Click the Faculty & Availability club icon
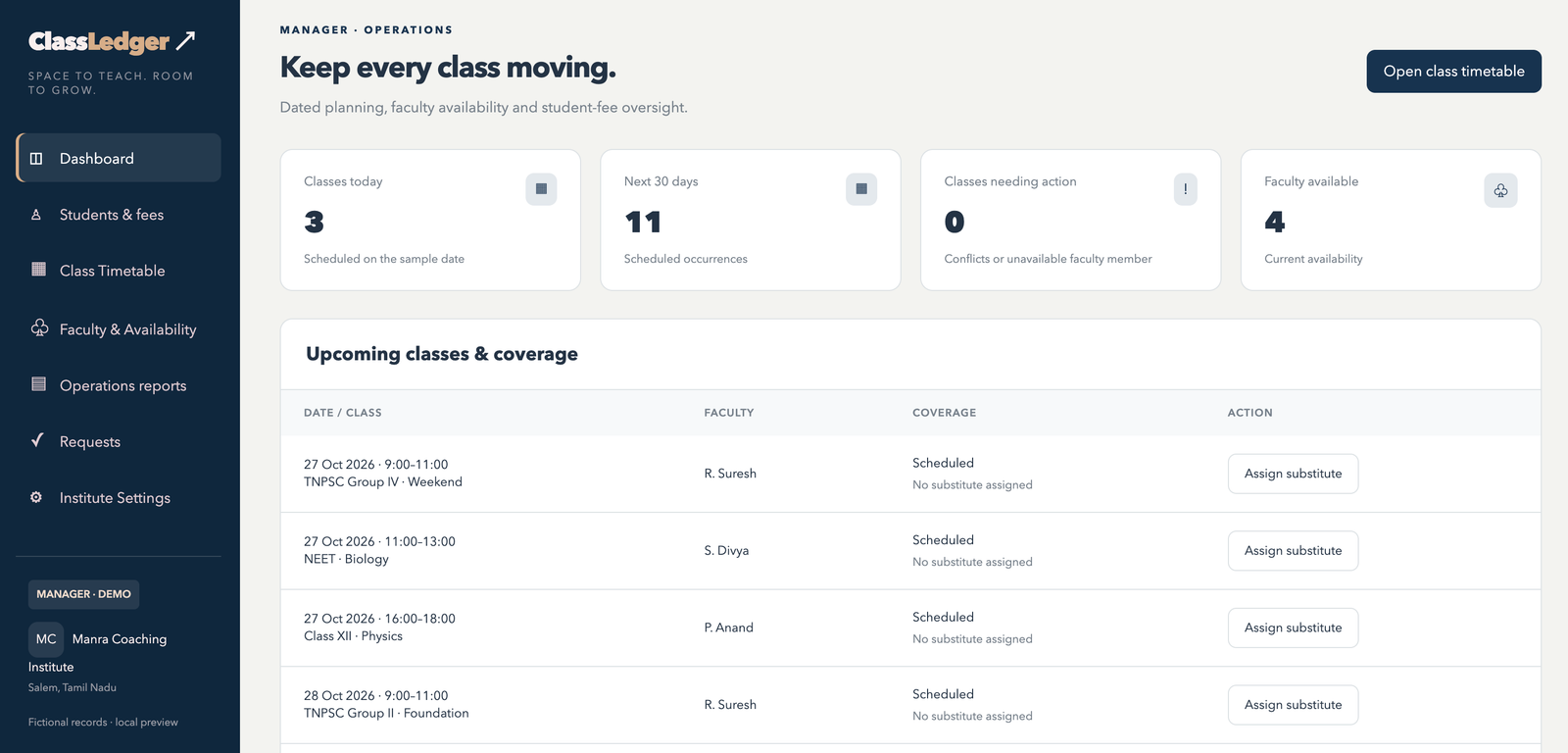 pyautogui.click(x=39, y=328)
